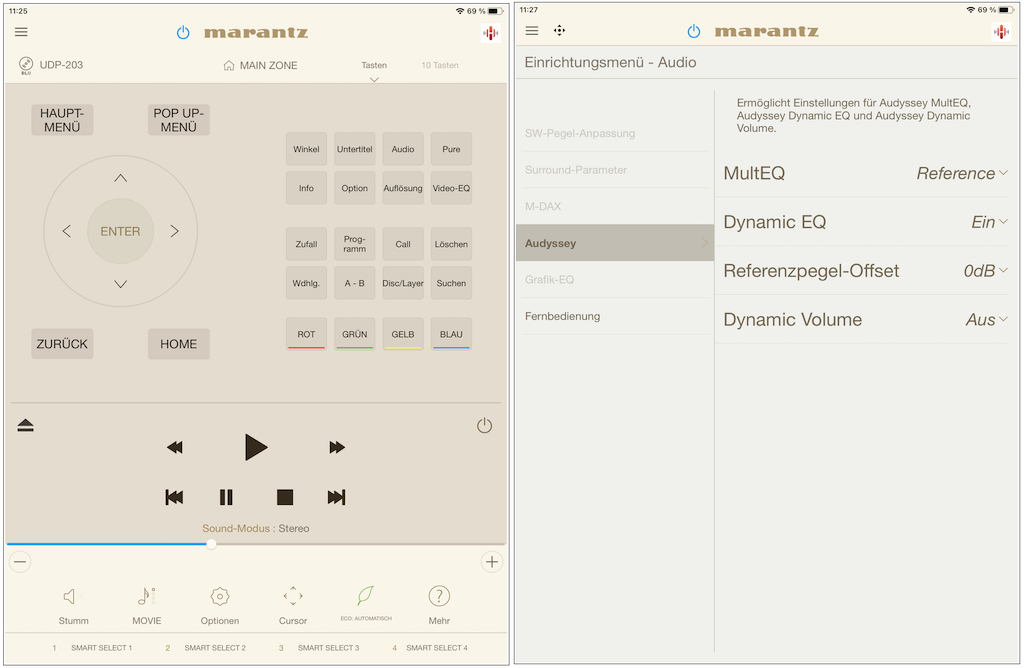Click the ZURÜCK button
The image size is (1024, 668).
pyautogui.click(x=62, y=344)
